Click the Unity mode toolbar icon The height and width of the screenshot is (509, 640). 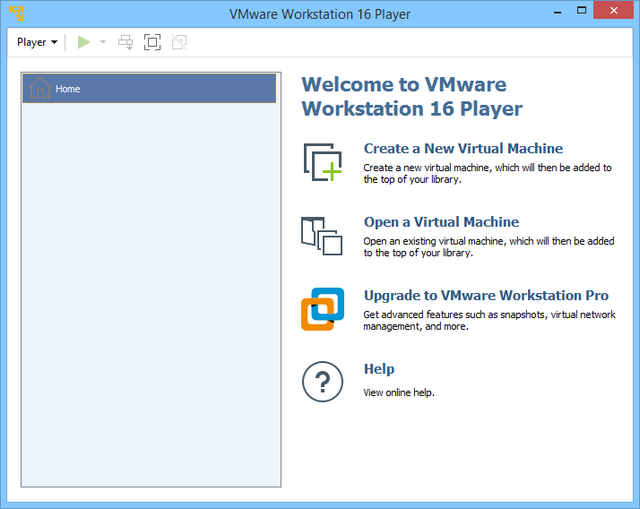(x=179, y=42)
